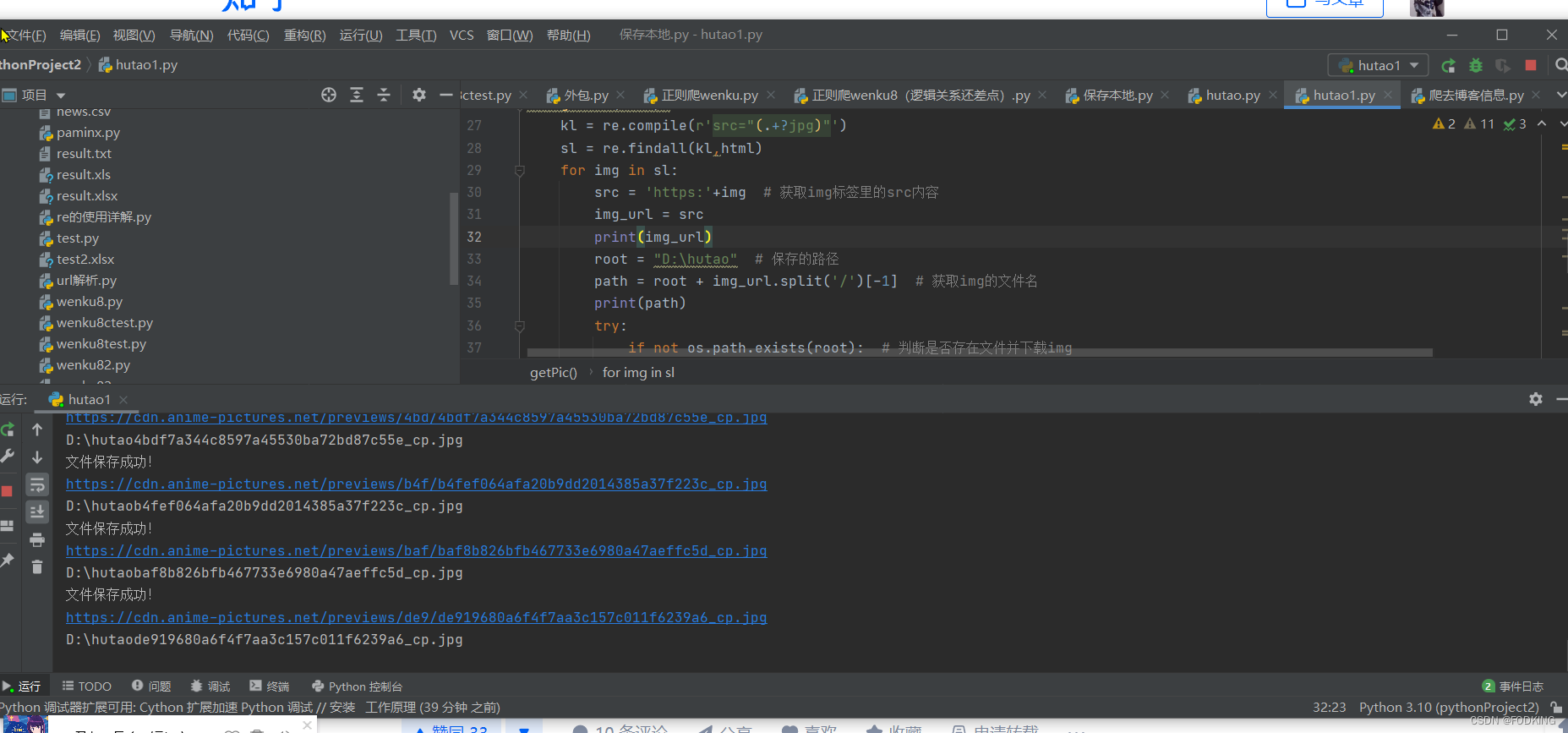1568x733 pixels.
Task: Click the 32:23 line-column indicator
Action: [x=1329, y=708]
